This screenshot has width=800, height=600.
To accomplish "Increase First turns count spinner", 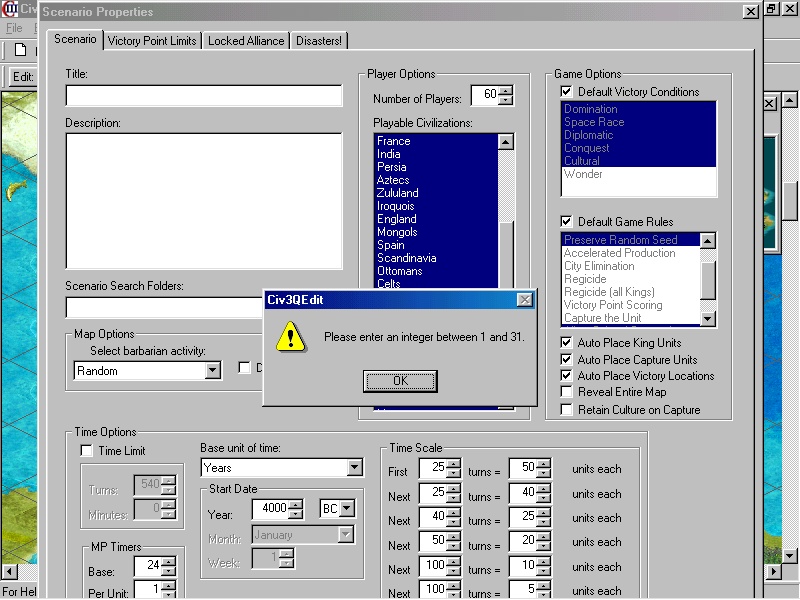I will tap(454, 464).
